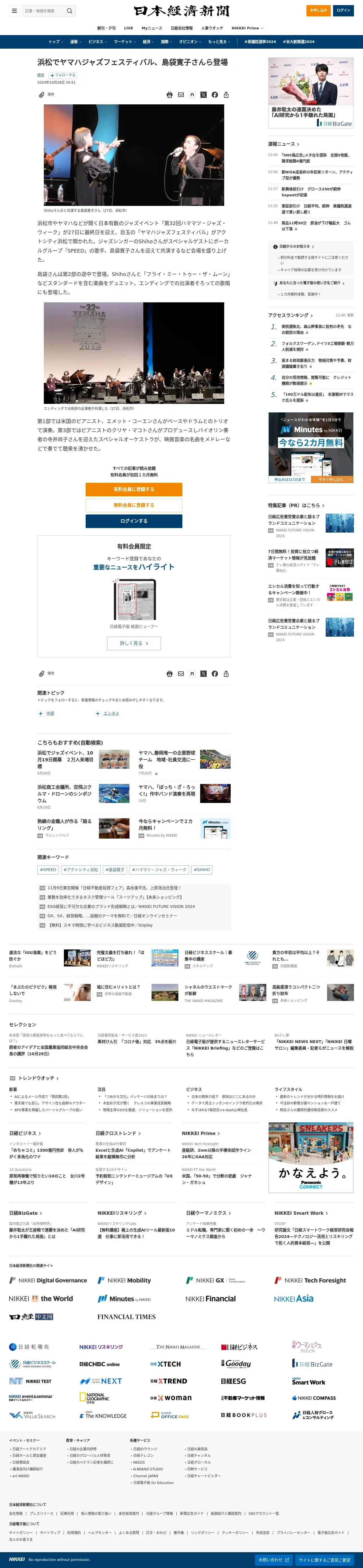363x1568 pixels.
Task: Open the FINANCIAL TIMES logo link
Action: [x=126, y=1317]
